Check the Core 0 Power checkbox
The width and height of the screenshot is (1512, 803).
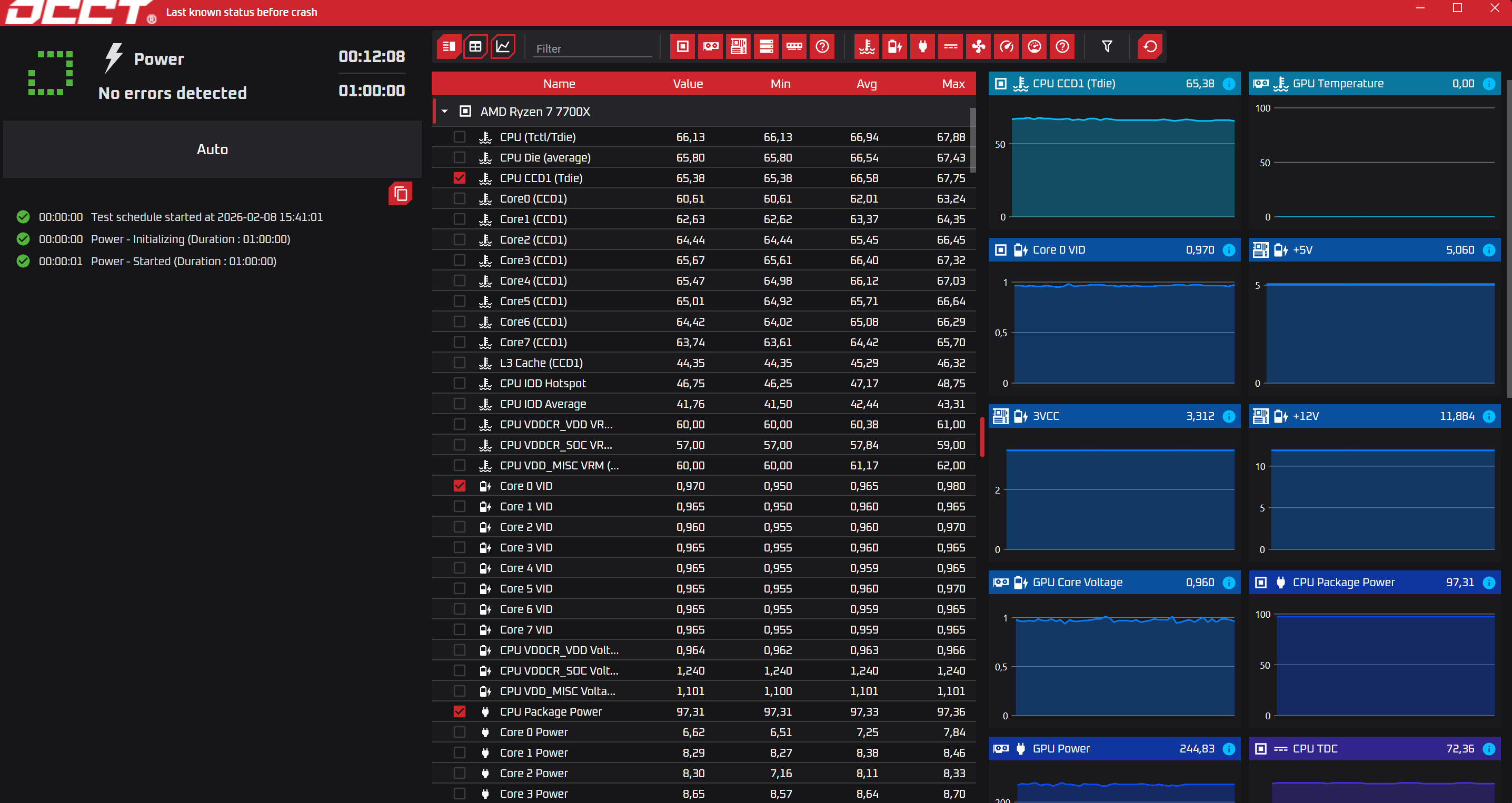pos(460,732)
